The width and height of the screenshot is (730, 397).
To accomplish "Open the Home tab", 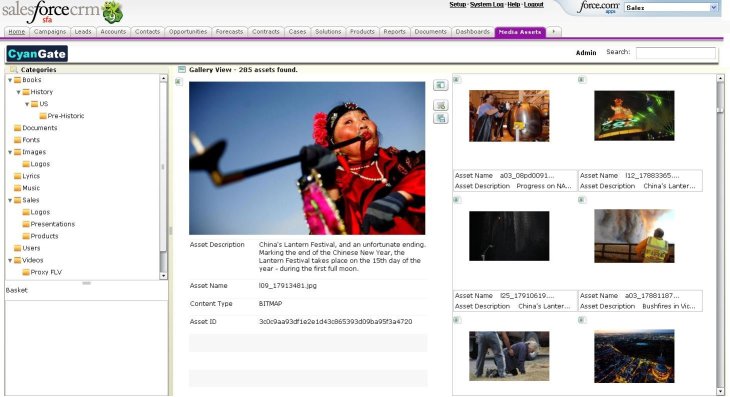I will tap(17, 32).
